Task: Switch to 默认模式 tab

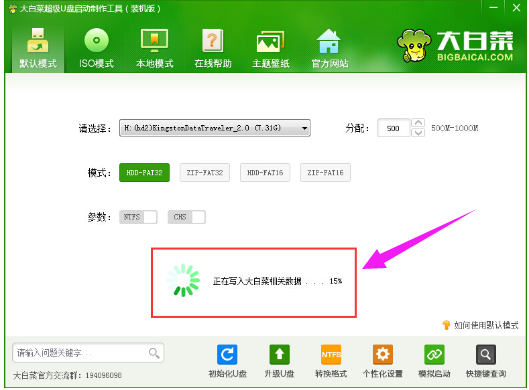Action: click(38, 48)
